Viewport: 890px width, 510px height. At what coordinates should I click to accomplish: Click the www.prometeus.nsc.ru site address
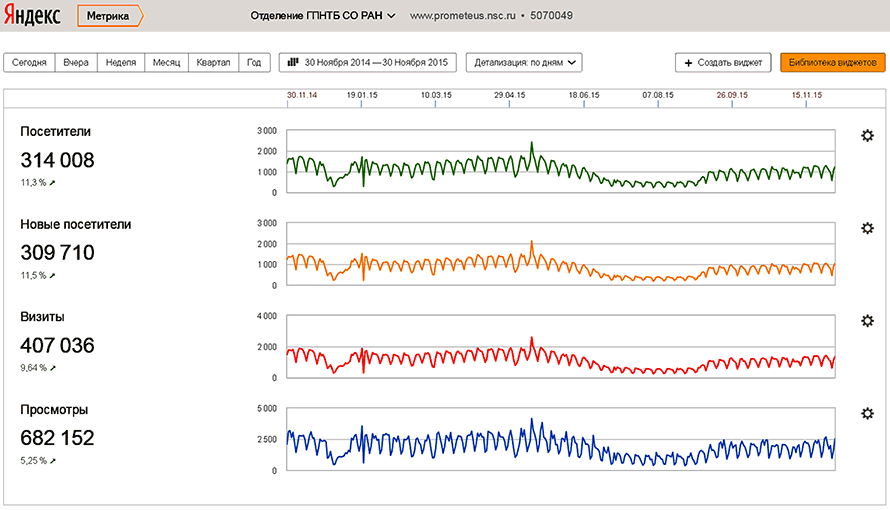463,16
